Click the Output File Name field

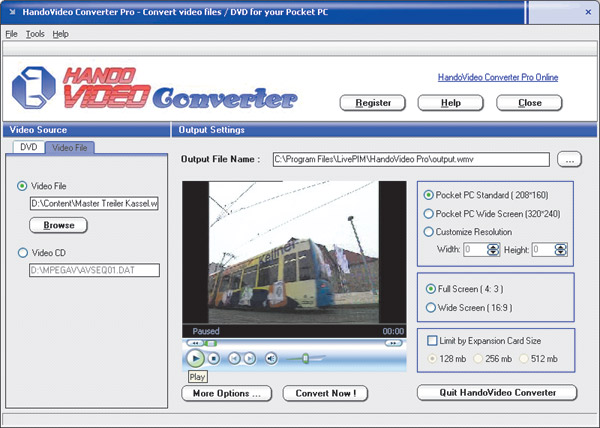click(411, 159)
